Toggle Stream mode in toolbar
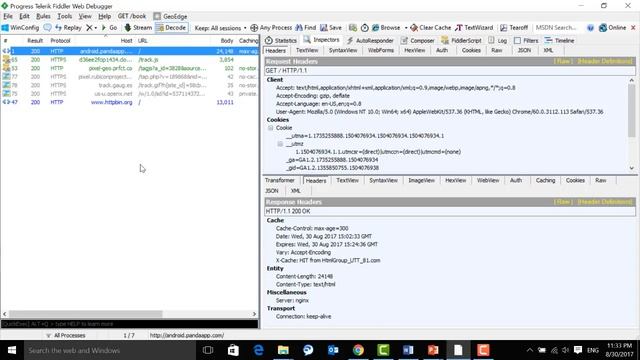 tap(138, 28)
